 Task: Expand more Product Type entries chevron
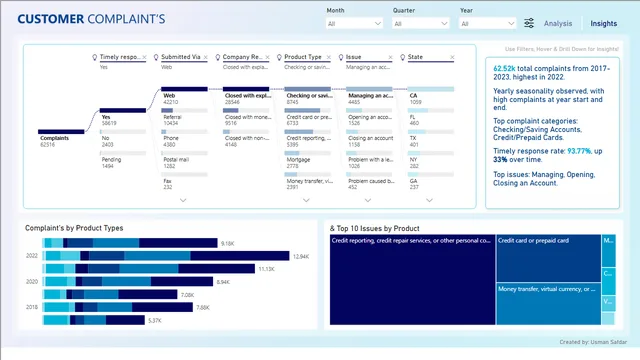point(306,200)
